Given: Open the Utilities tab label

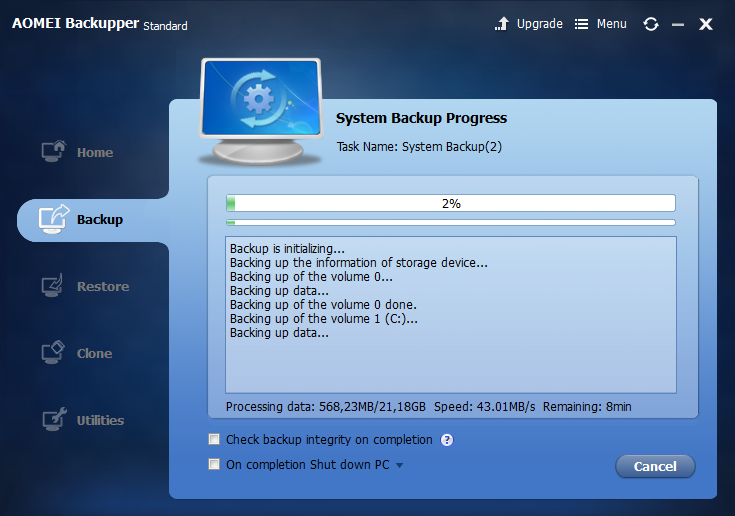Looking at the screenshot, I should click(100, 420).
